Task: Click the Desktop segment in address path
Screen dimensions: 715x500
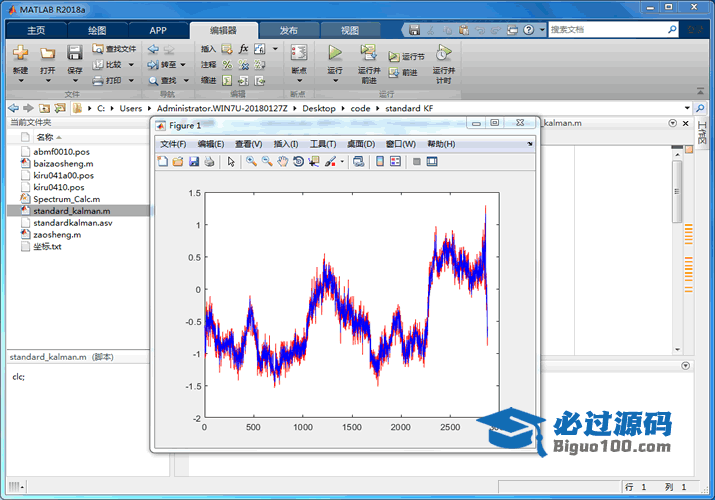Action: pos(319,108)
